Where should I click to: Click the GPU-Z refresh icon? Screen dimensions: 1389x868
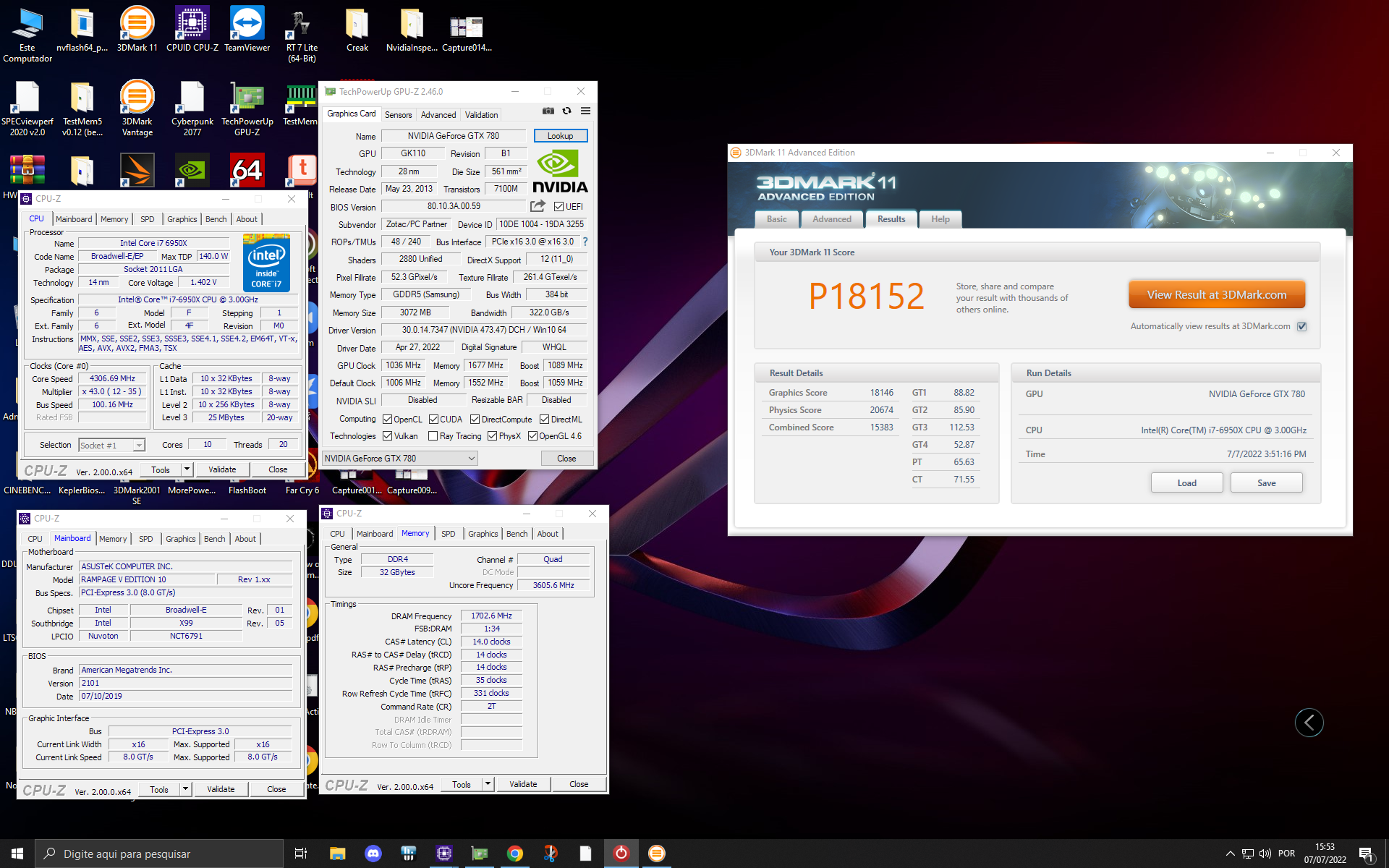point(567,111)
